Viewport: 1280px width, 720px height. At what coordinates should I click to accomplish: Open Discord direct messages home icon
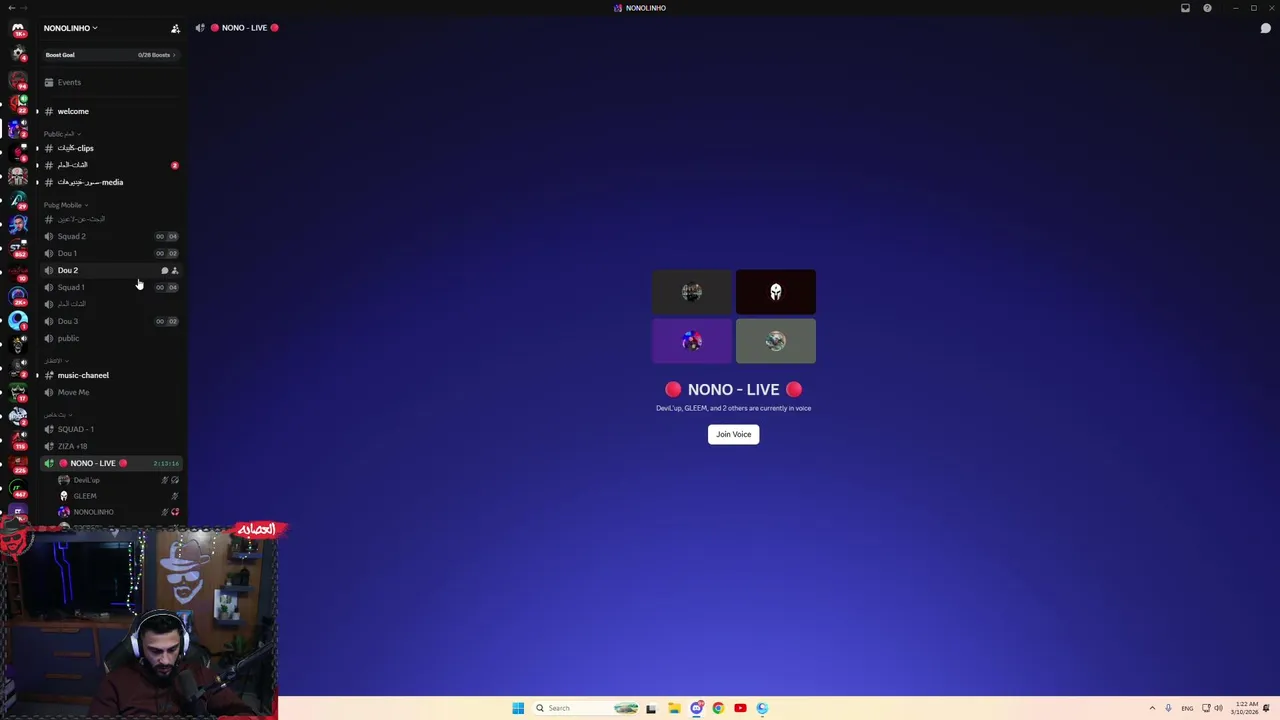click(18, 30)
